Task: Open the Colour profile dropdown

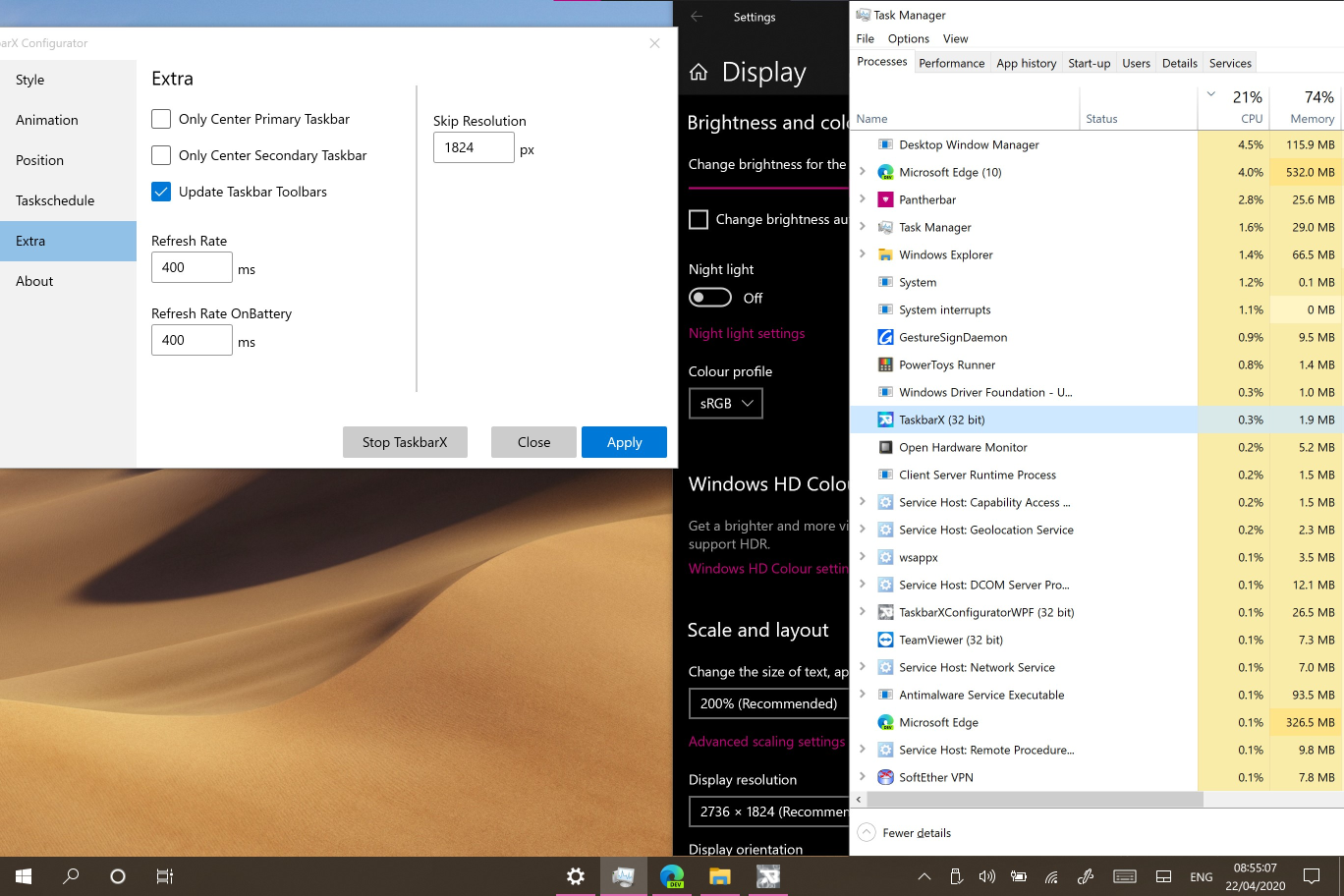Action: click(725, 403)
